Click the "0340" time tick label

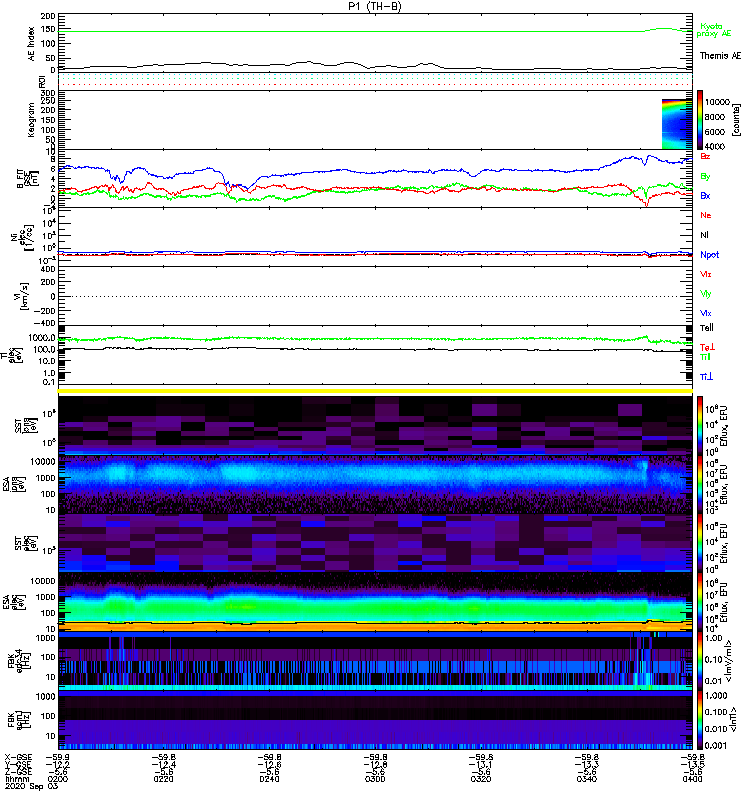(587, 779)
